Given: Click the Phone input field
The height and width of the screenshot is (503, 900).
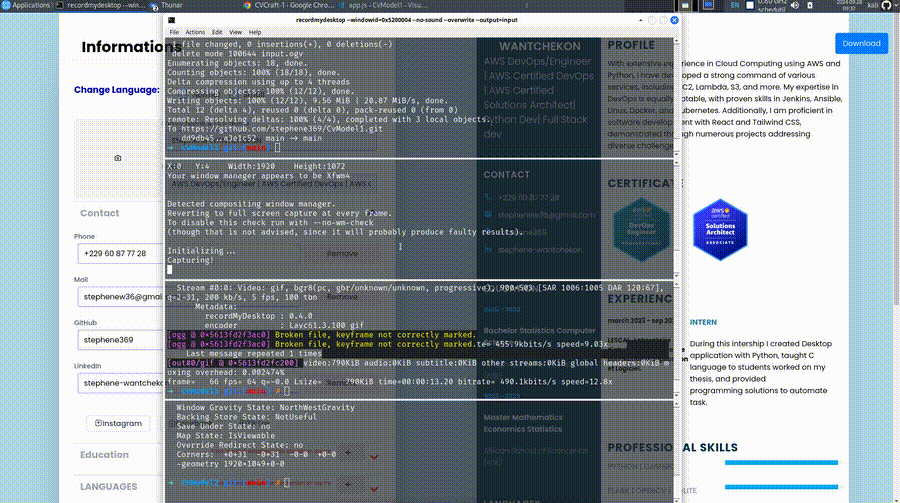Looking at the screenshot, I should pos(120,253).
